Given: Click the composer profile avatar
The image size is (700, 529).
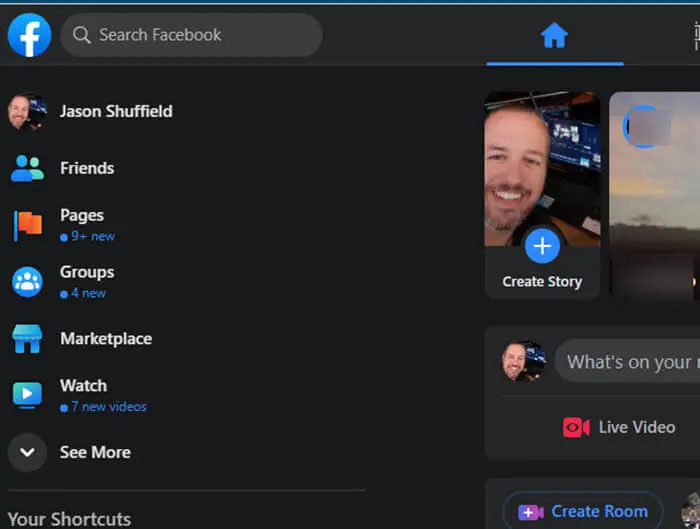Looking at the screenshot, I should point(524,361).
